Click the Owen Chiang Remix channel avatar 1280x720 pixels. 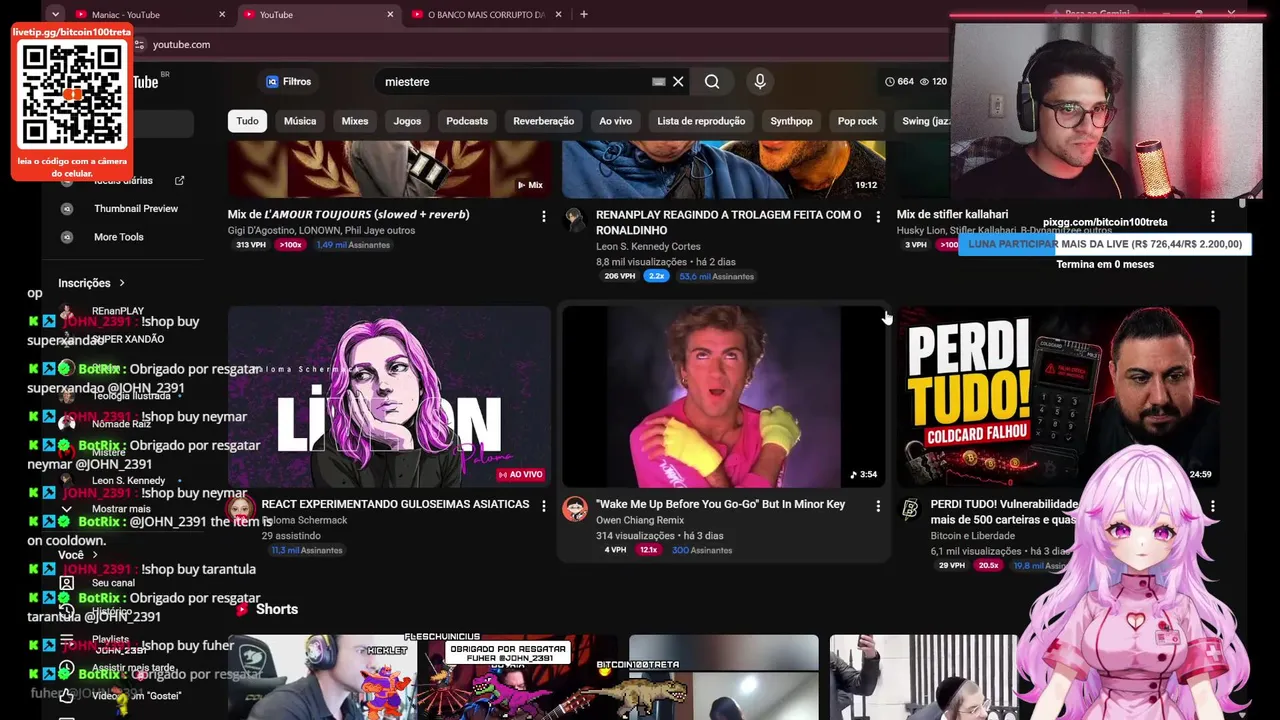tap(575, 509)
